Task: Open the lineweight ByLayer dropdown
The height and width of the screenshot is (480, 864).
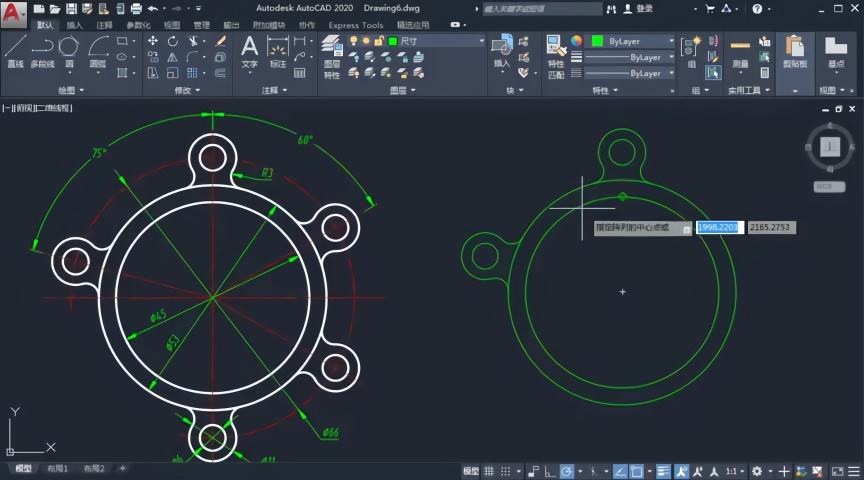Action: pyautogui.click(x=630, y=57)
